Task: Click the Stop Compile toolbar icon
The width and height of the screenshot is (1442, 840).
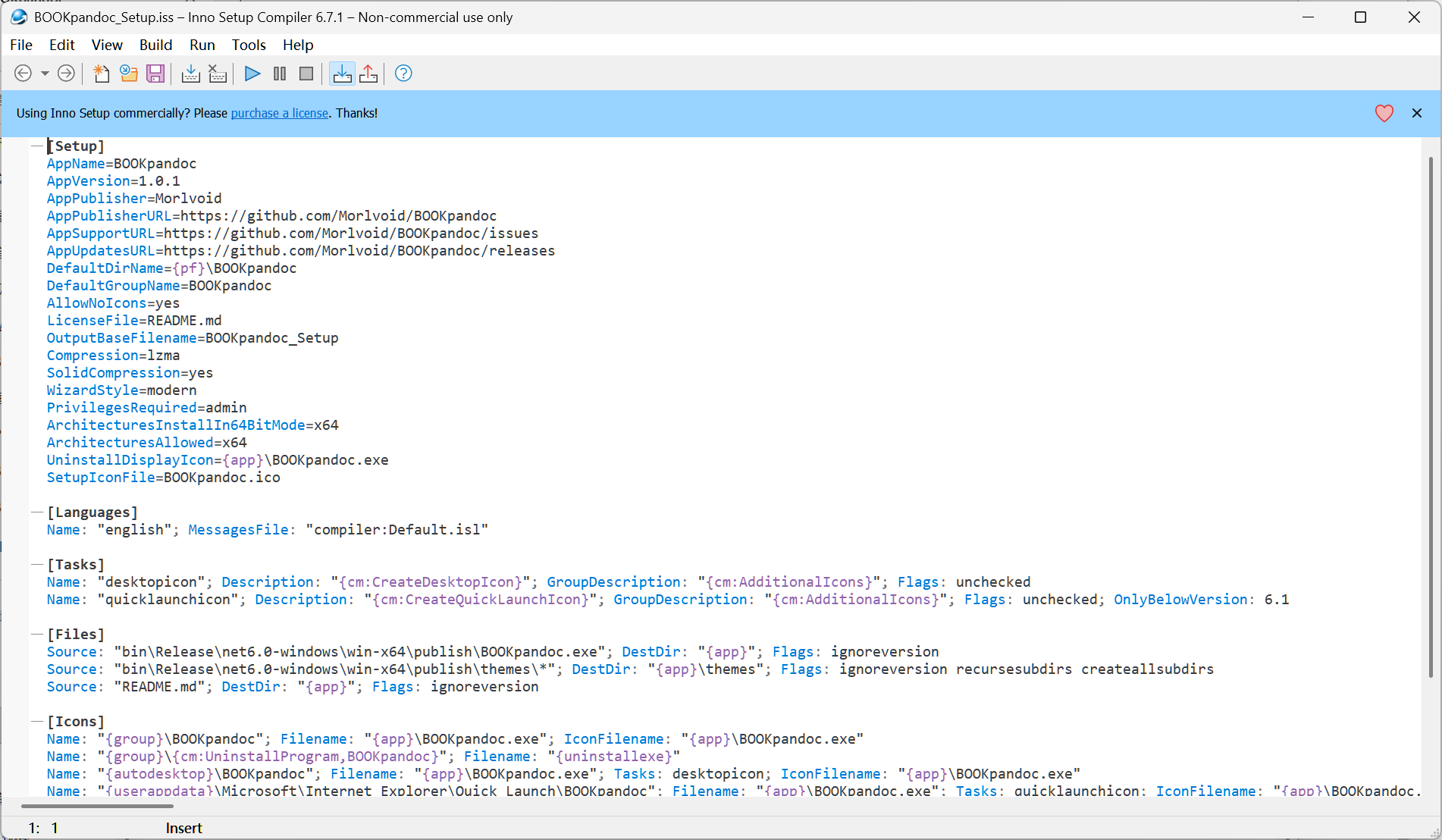Action: click(218, 74)
